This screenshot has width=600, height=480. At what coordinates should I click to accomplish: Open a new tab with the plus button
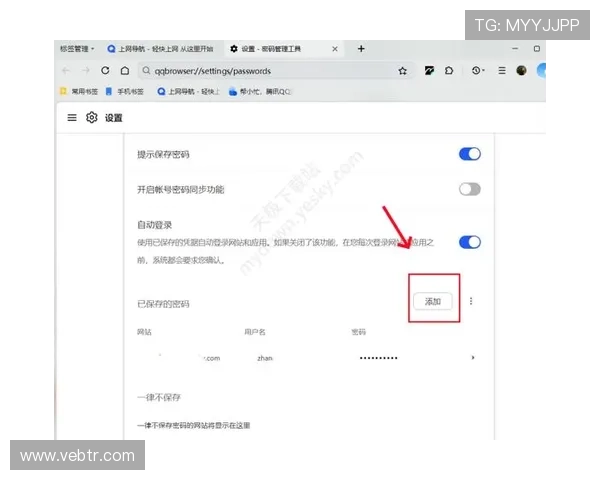(x=361, y=49)
